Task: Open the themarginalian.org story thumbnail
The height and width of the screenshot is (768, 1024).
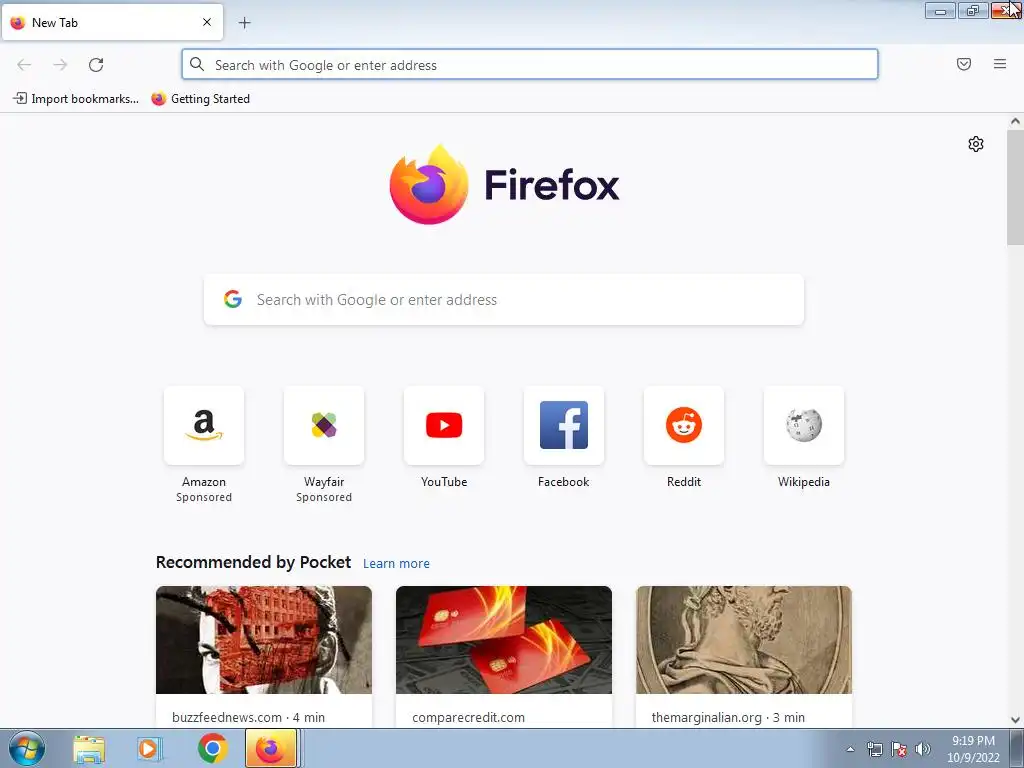Action: (744, 640)
